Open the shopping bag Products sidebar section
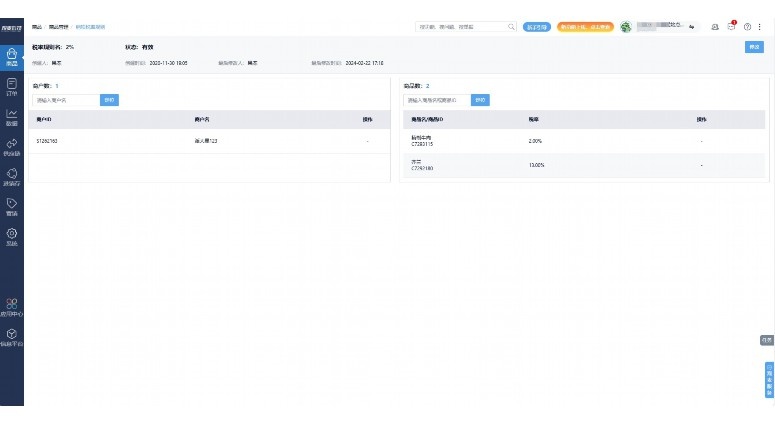This screenshot has height=424, width=775. coord(12,57)
